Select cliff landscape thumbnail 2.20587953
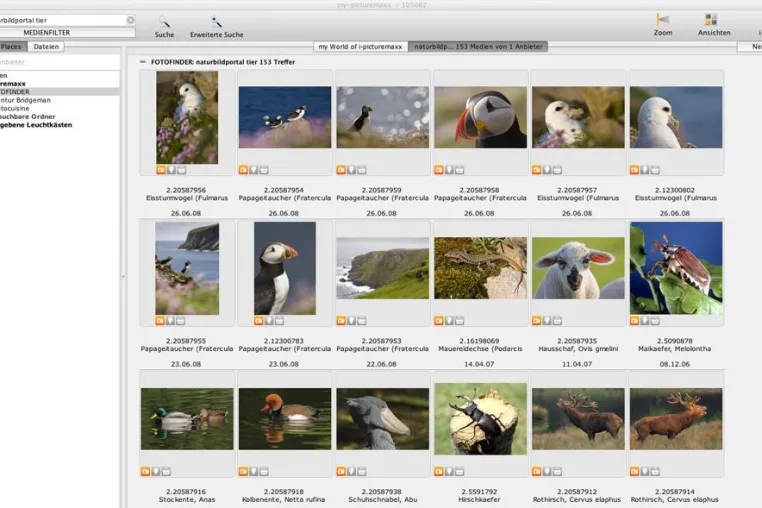Screen dimensions: 762x508 coord(382,268)
